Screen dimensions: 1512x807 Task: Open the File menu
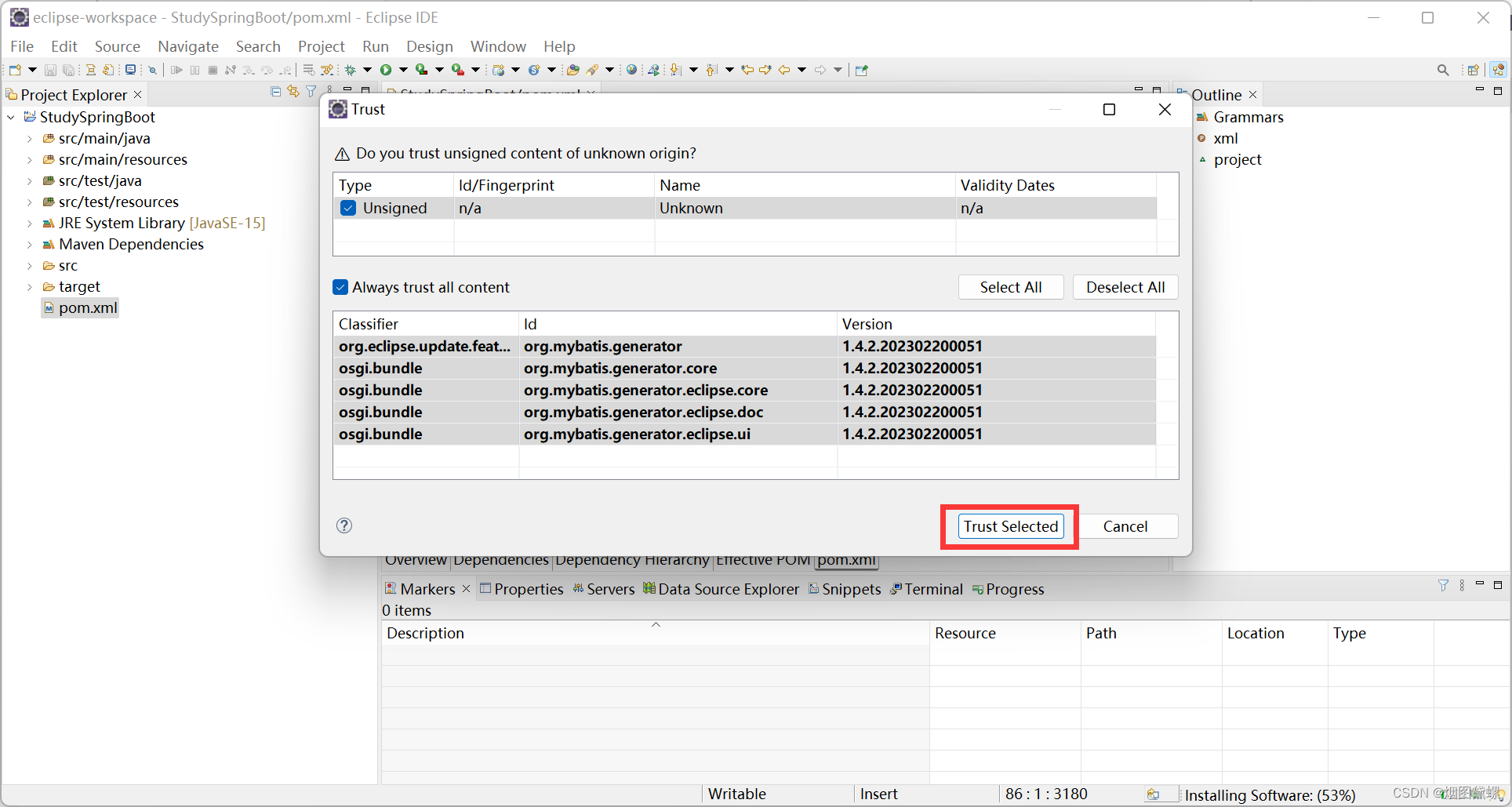(22, 46)
